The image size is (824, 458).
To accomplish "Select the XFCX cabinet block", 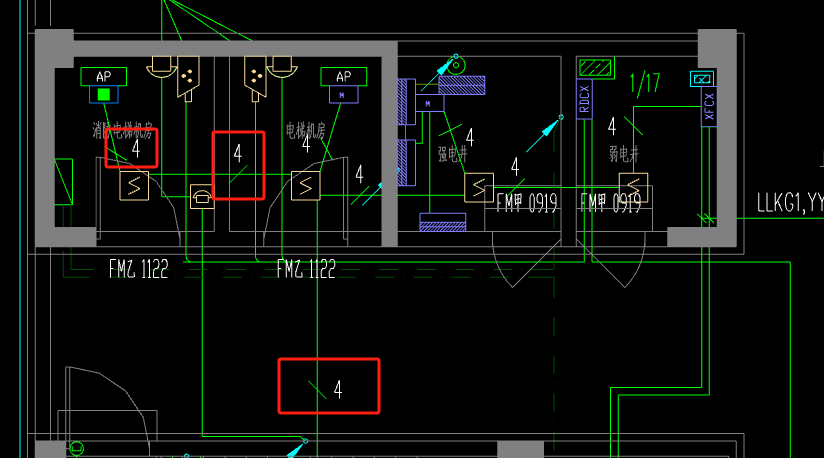I will pos(709,107).
